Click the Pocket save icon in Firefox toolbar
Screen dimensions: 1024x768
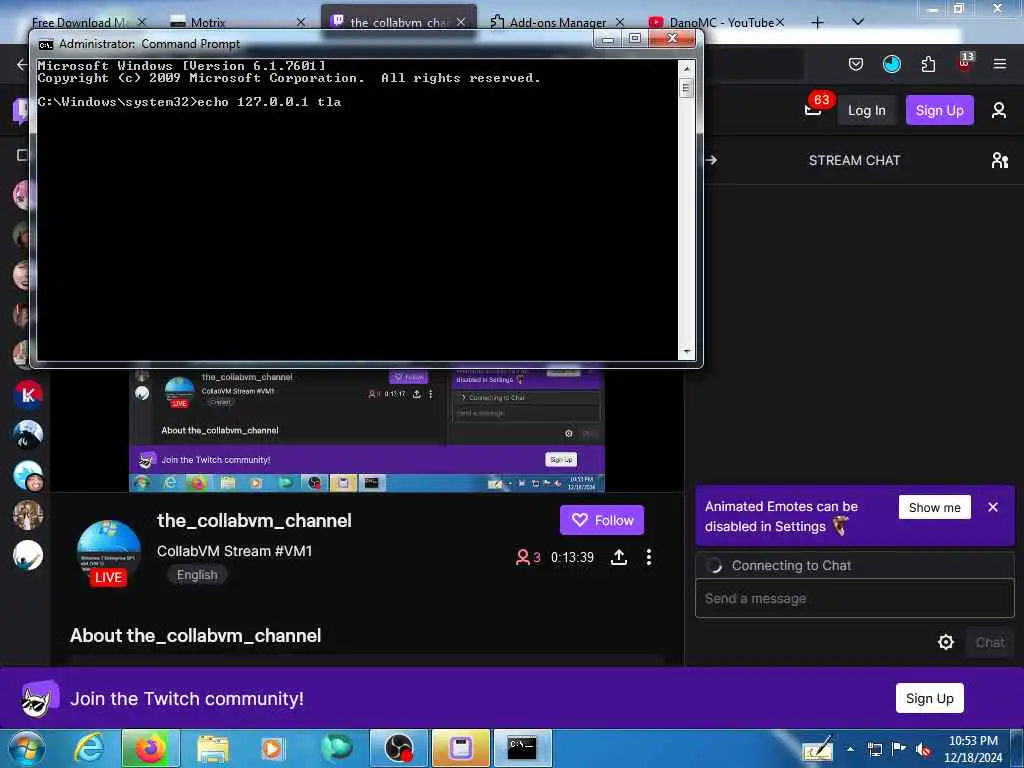[856, 64]
